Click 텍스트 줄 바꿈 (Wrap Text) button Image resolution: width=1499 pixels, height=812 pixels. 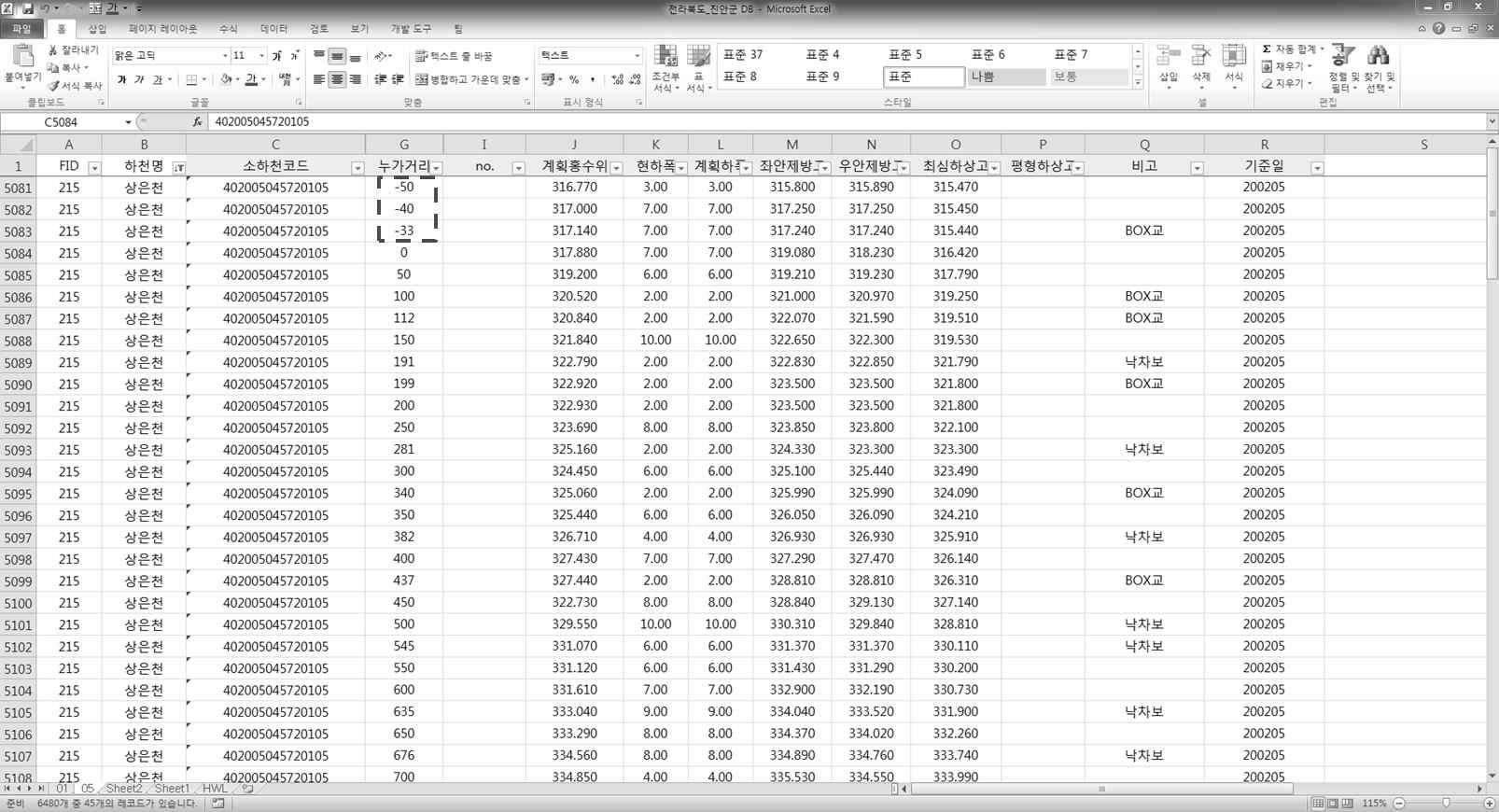coord(455,56)
